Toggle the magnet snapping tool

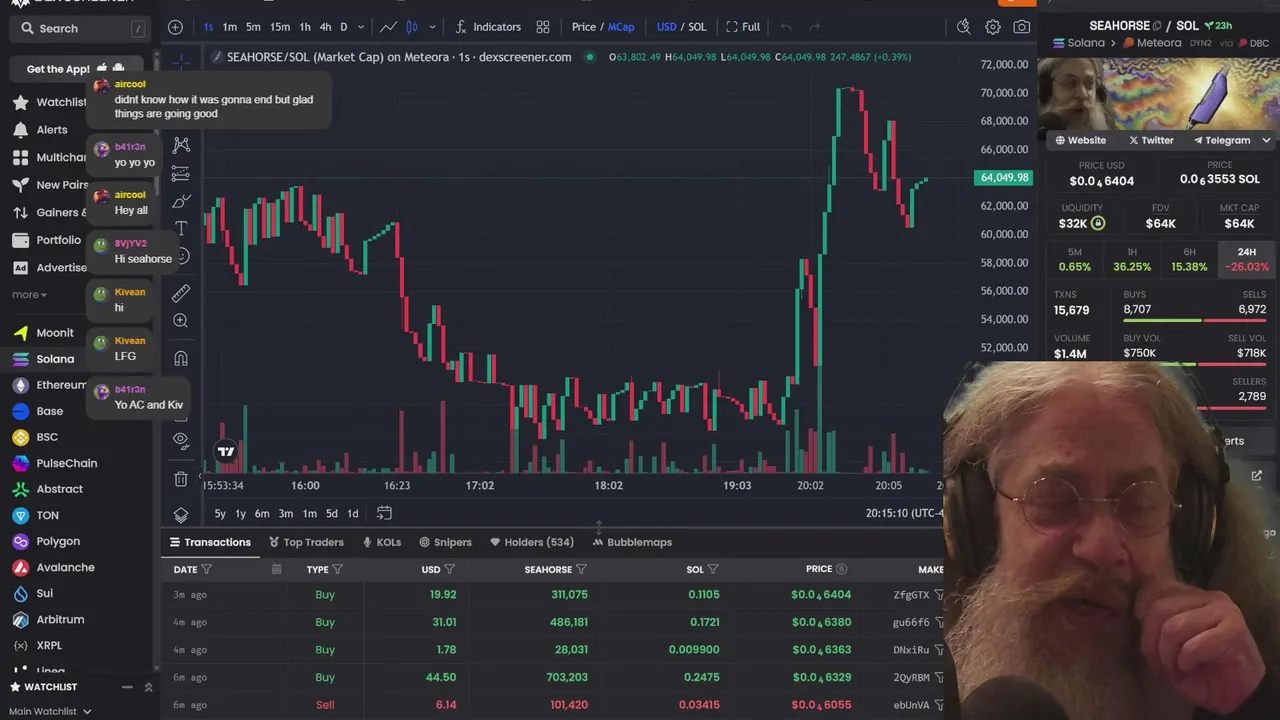click(181, 358)
